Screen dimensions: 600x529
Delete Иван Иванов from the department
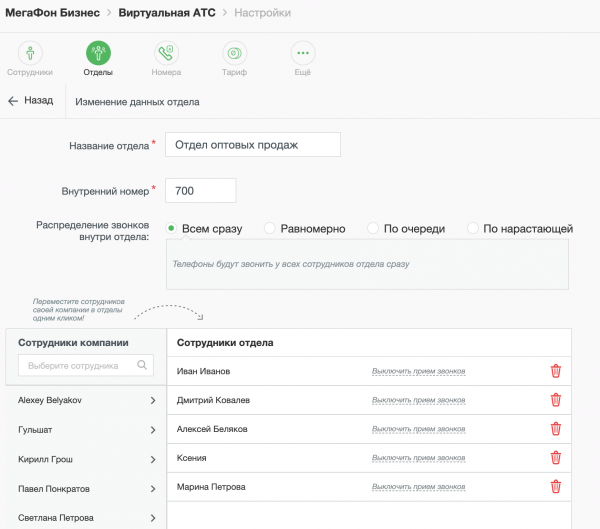pos(556,371)
